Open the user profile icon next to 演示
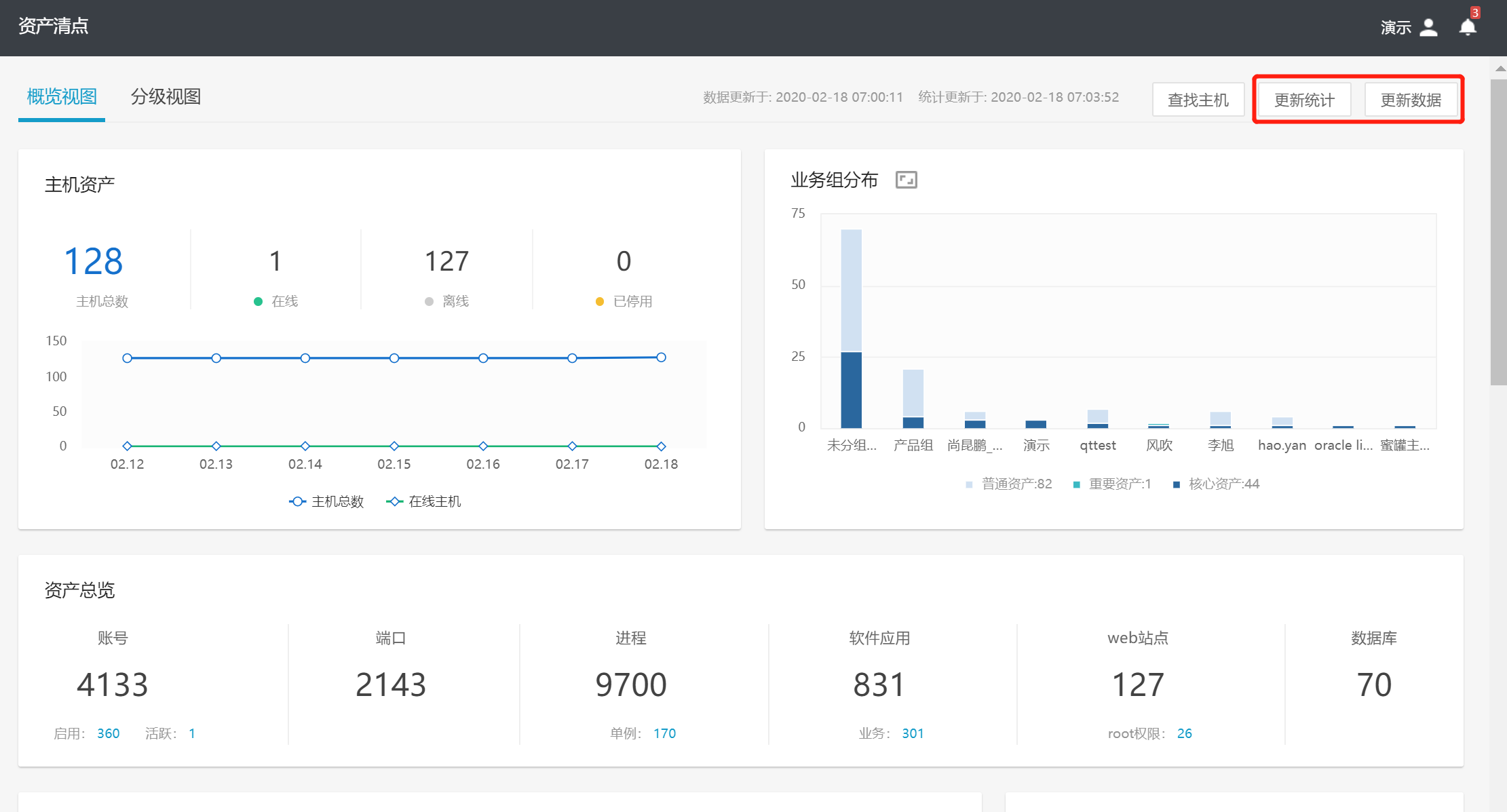 pos(1428,27)
